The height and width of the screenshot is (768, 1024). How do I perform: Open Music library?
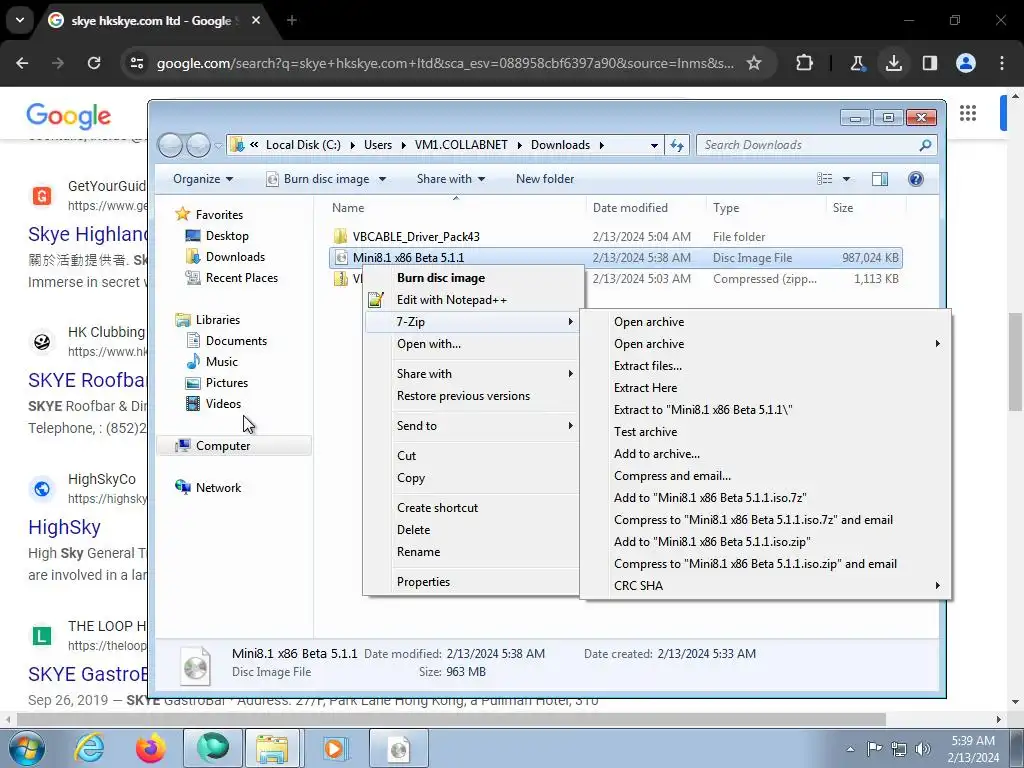221,362
